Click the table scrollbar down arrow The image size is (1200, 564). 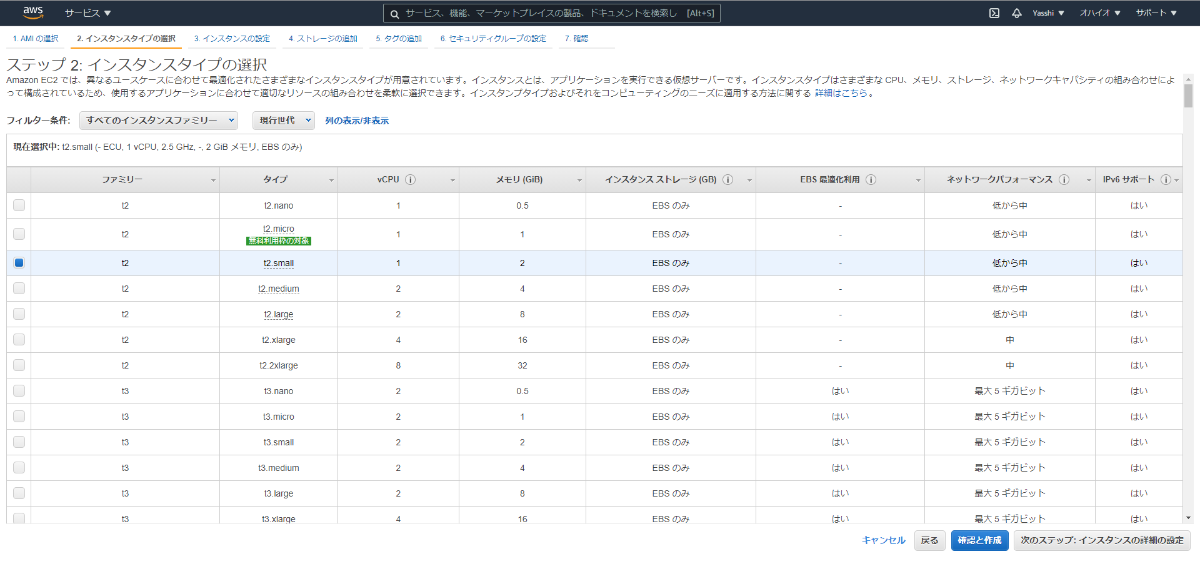[1188, 517]
